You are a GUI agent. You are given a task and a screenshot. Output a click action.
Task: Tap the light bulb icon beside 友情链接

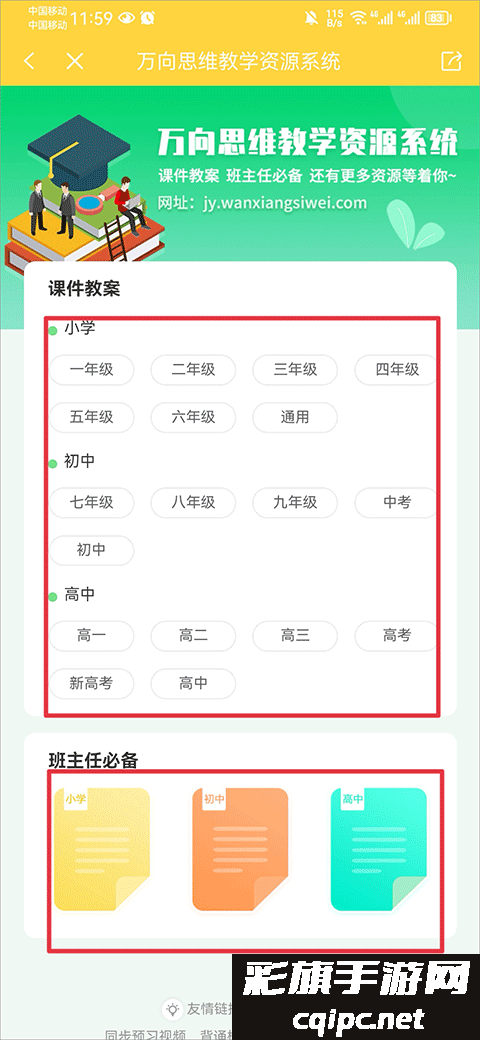tap(172, 1009)
